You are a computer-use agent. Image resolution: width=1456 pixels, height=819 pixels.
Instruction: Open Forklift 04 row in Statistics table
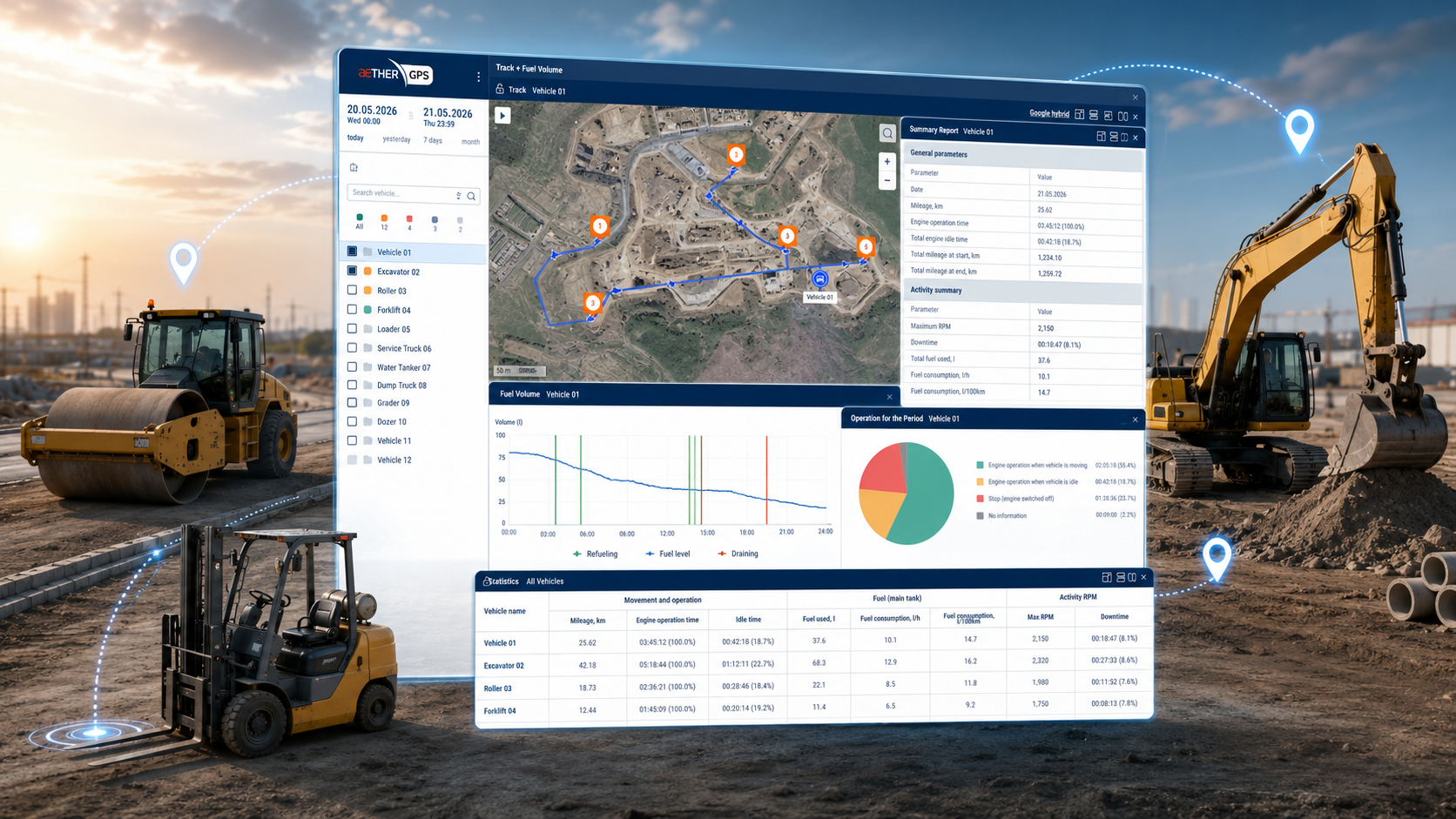[x=816, y=708]
